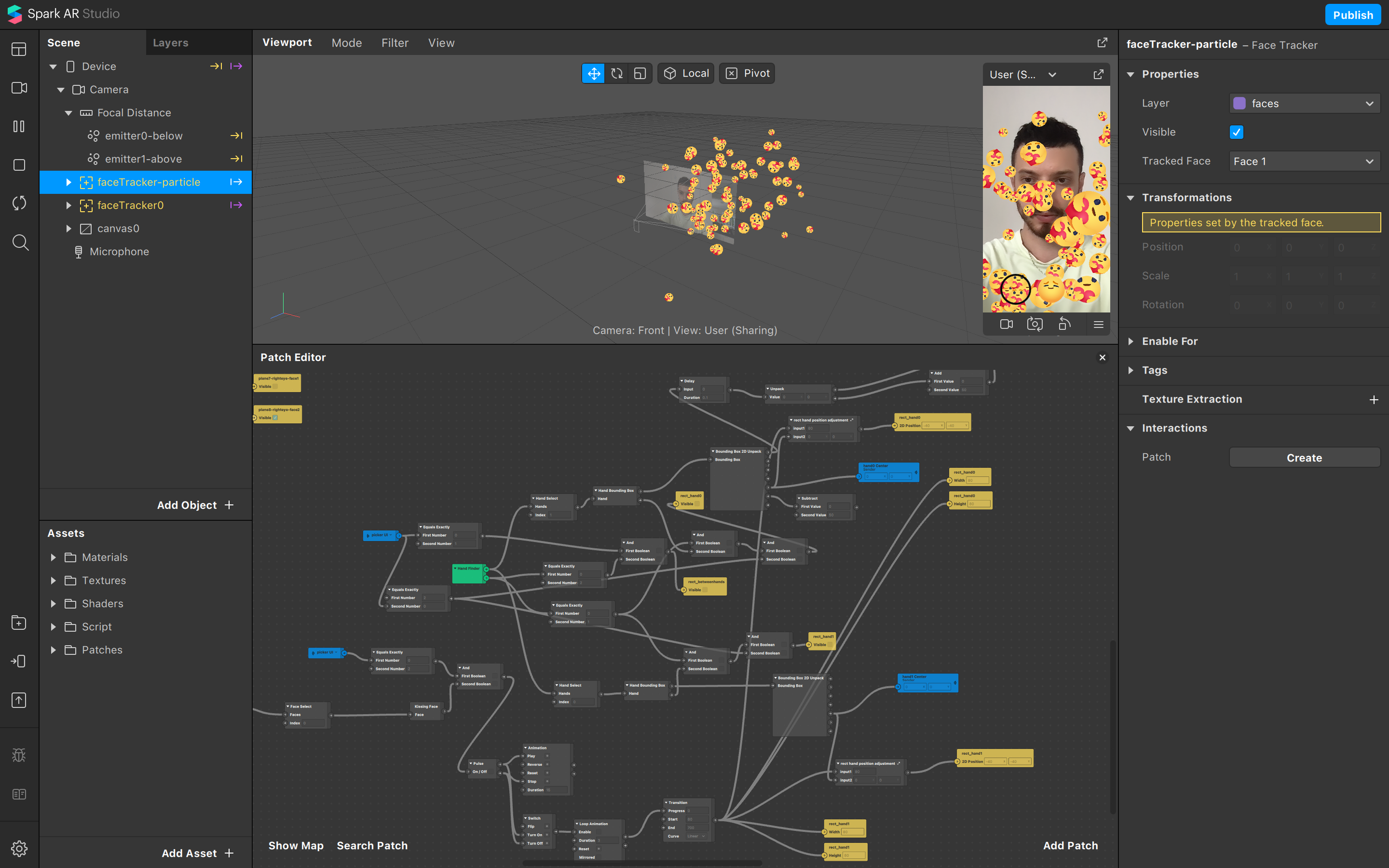Open settings gear in the left sidebar
The width and height of the screenshot is (1389, 868).
[x=19, y=849]
